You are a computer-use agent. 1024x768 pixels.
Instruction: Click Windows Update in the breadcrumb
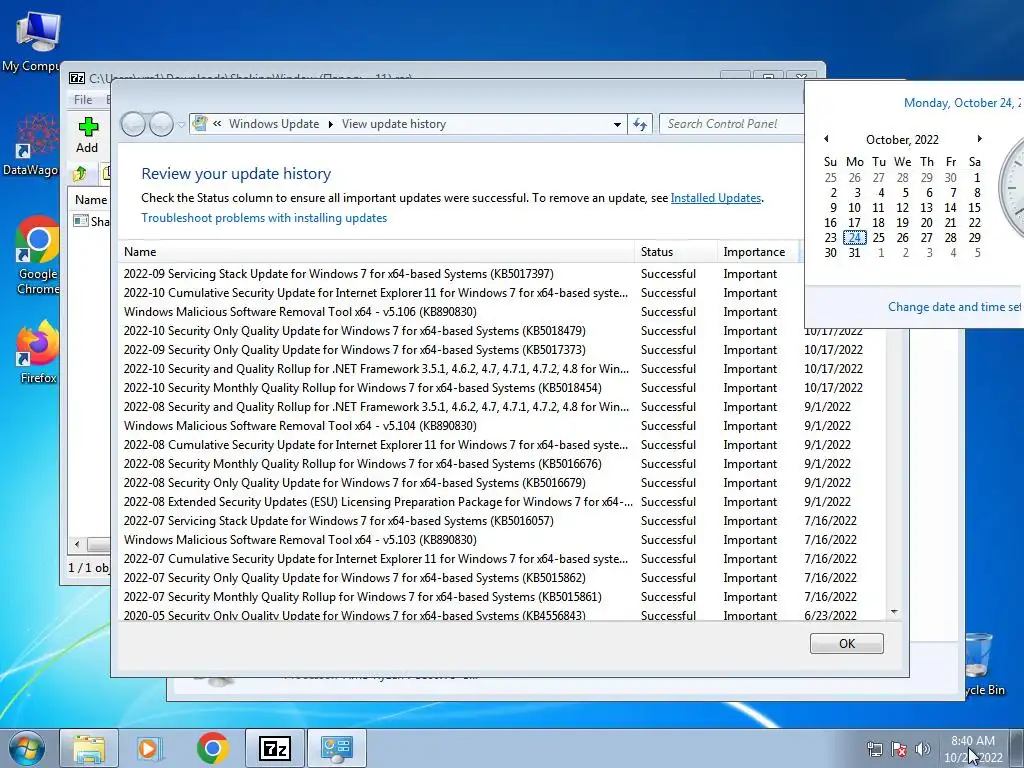point(274,124)
